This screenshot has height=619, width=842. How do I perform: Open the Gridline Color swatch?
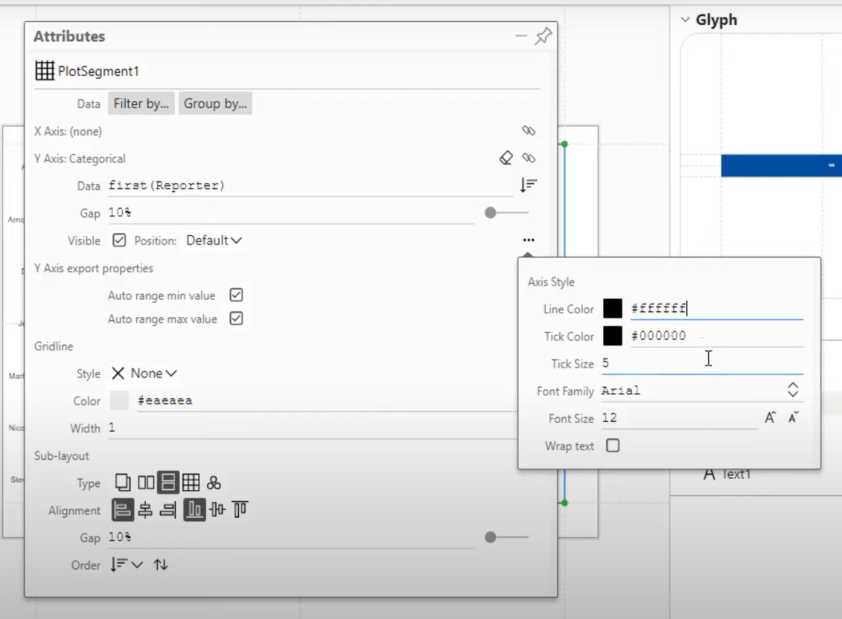(x=119, y=400)
